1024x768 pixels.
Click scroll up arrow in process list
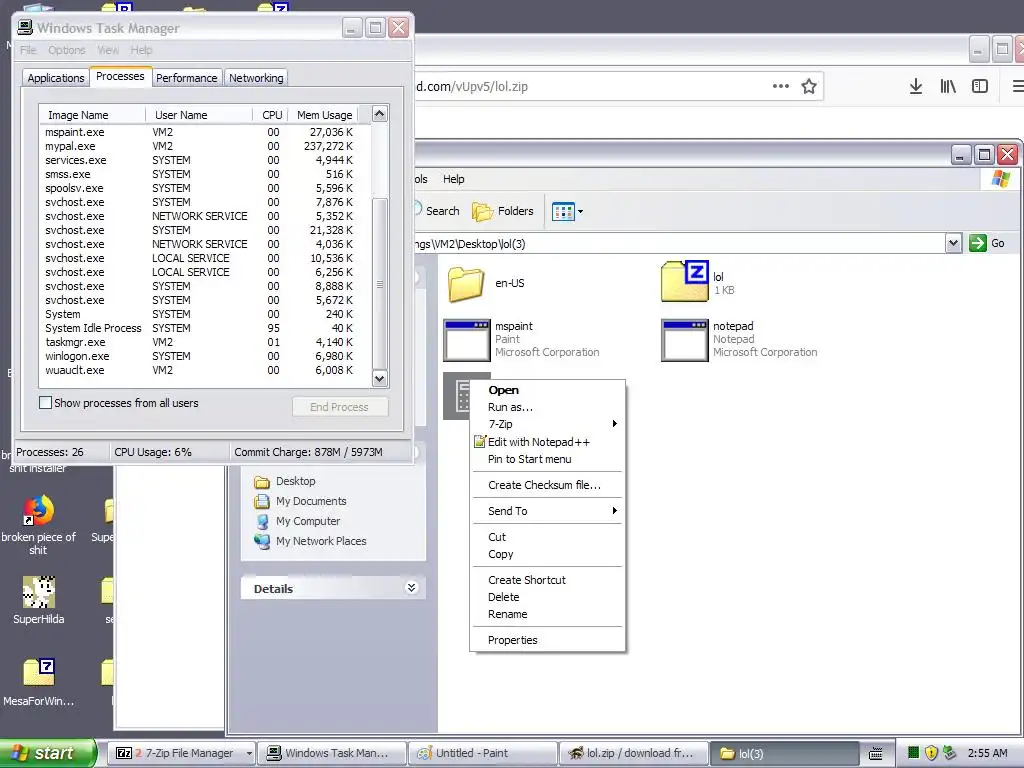[x=379, y=114]
